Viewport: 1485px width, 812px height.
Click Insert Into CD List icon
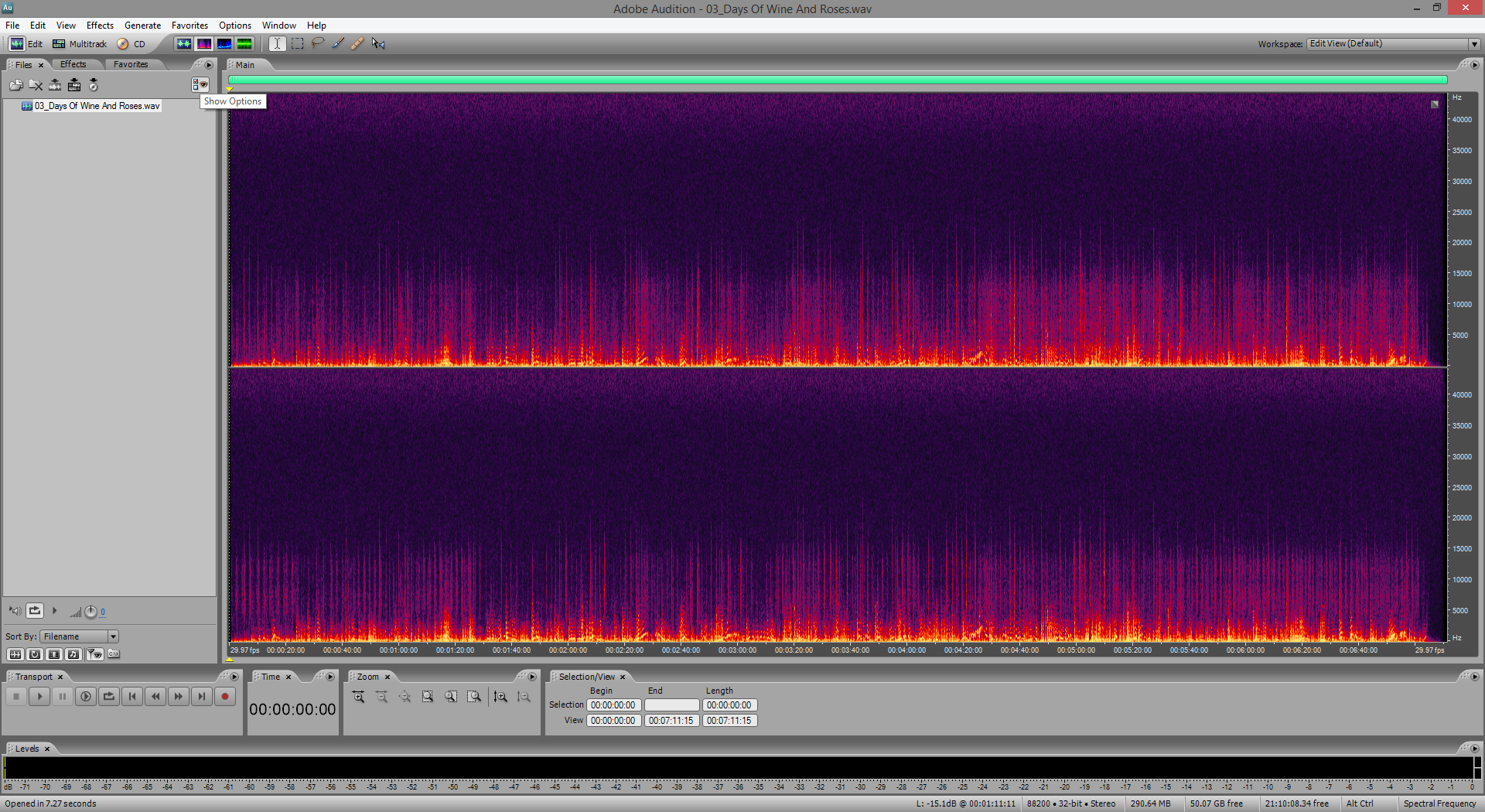tap(94, 85)
